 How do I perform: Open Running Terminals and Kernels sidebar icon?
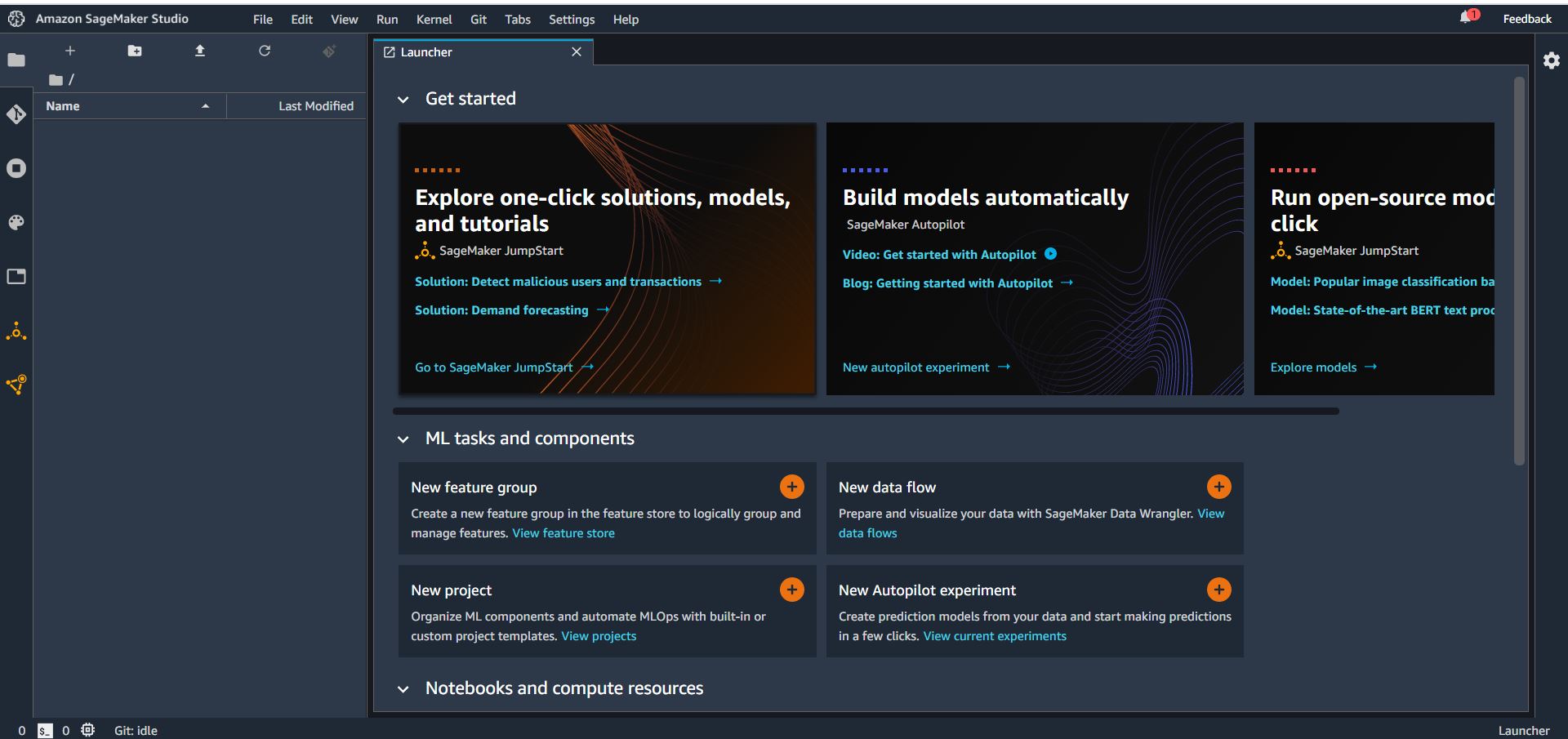click(x=16, y=168)
